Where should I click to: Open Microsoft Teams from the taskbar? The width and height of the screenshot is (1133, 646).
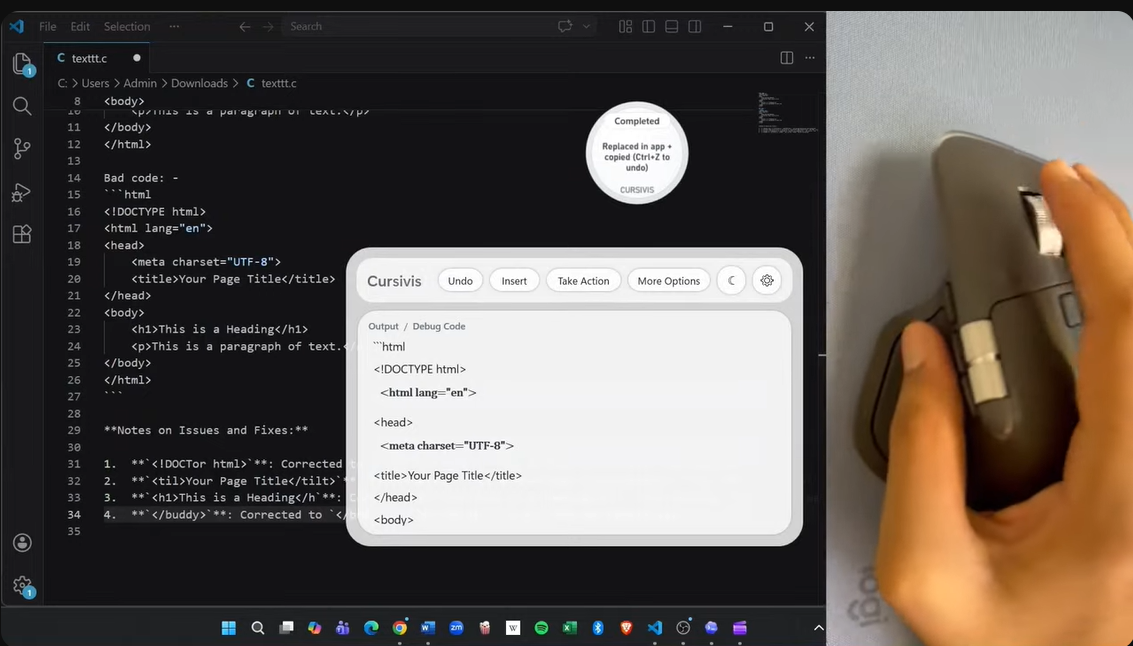pos(343,628)
